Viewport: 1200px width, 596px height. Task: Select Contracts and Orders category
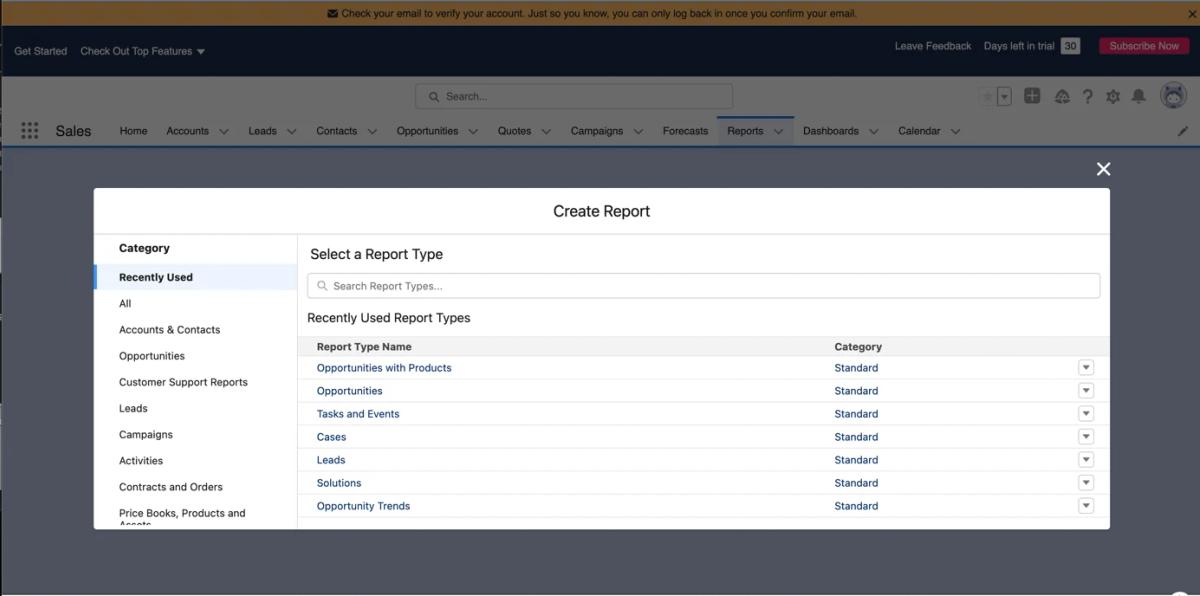171,487
